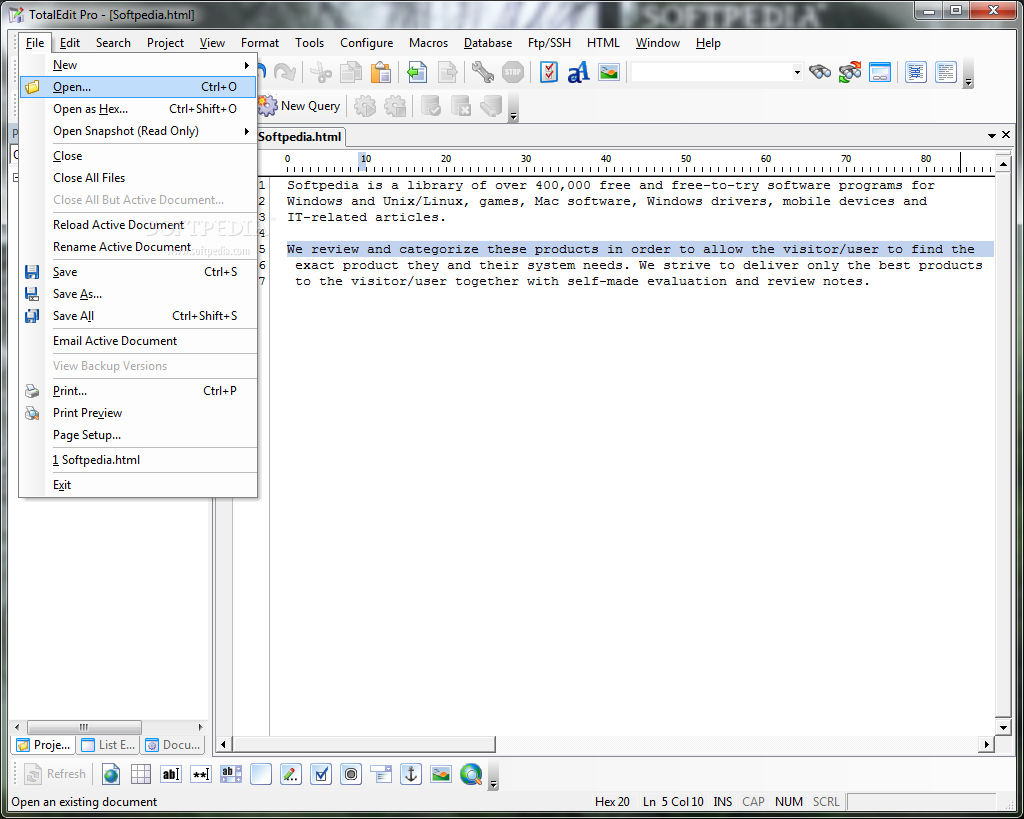Click Rename Active Document

coord(137,247)
